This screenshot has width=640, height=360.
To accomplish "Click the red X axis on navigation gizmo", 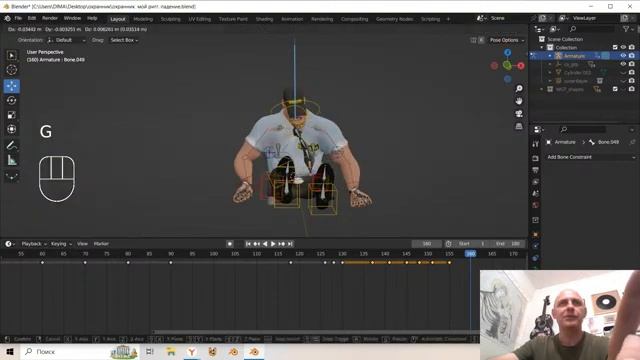I will (521, 65).
